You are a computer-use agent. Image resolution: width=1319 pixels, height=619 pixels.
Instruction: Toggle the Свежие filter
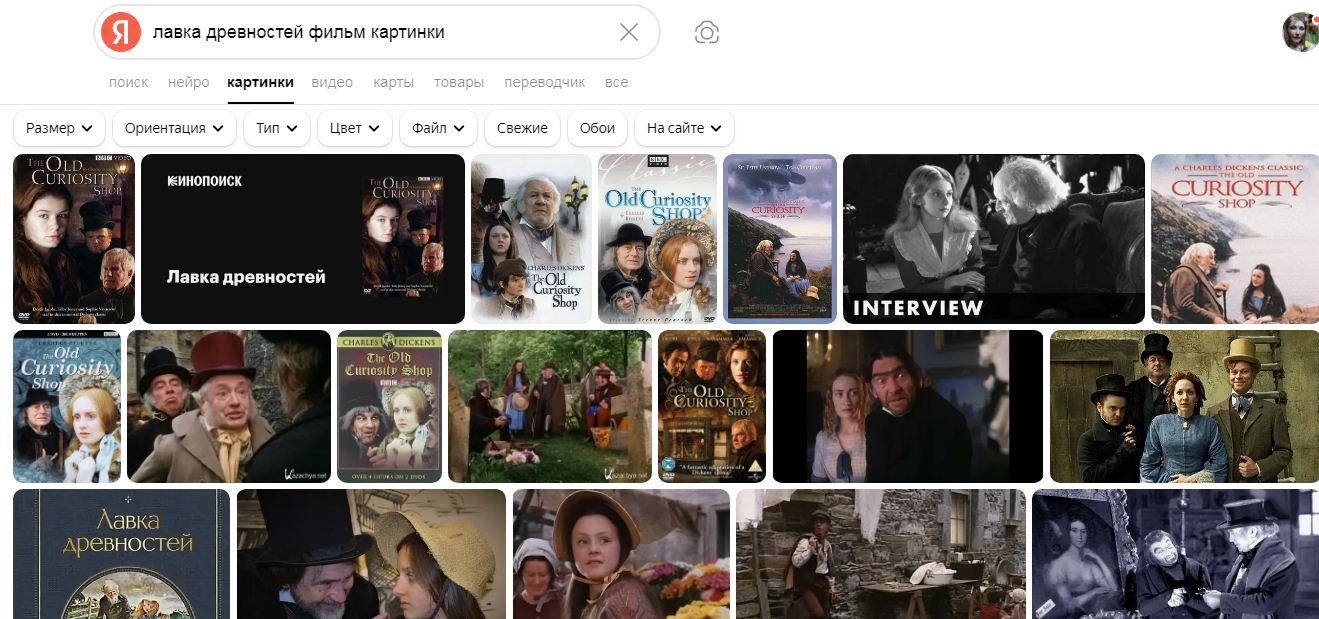coord(522,128)
